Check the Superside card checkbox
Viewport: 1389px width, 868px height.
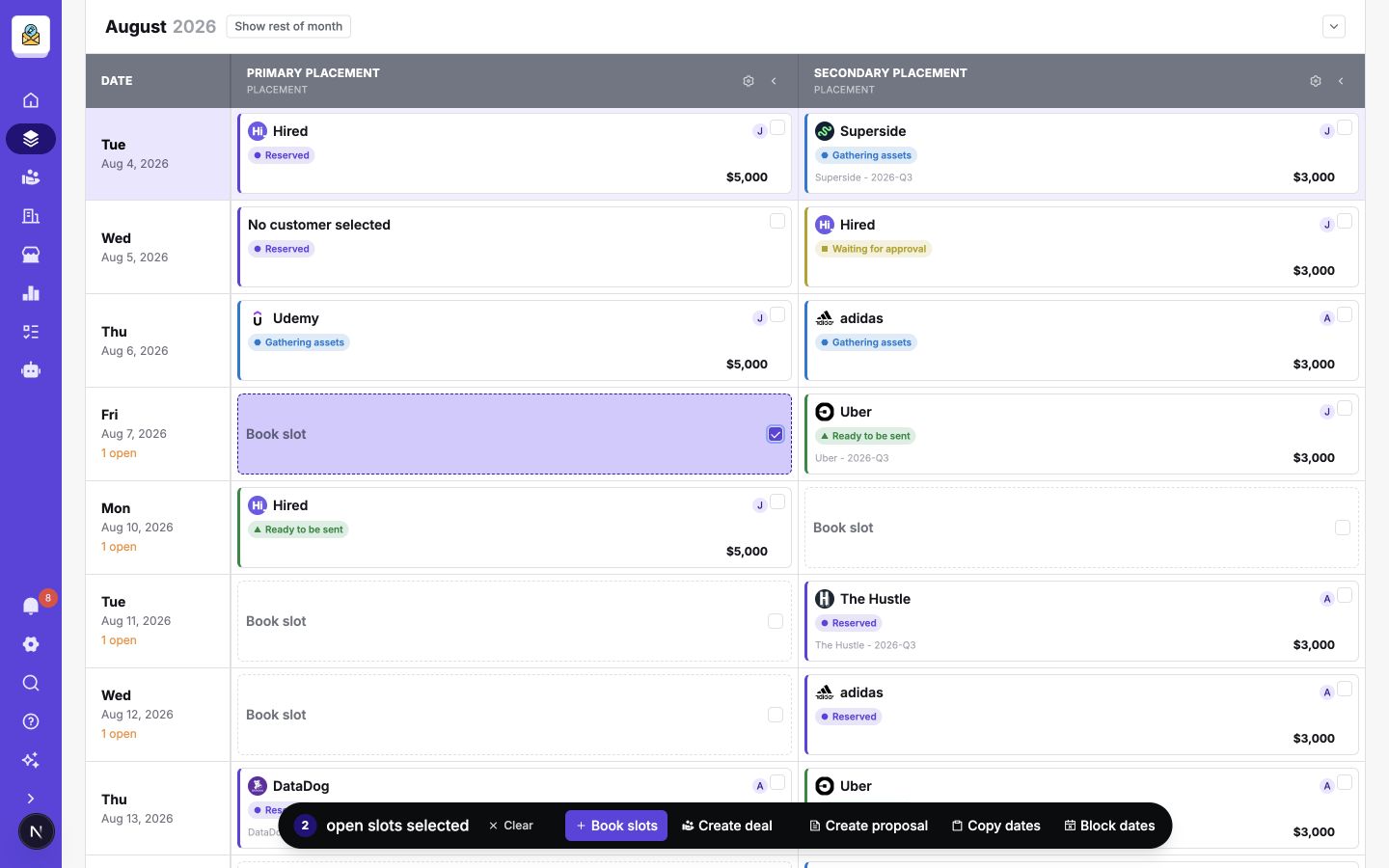[x=1345, y=127]
